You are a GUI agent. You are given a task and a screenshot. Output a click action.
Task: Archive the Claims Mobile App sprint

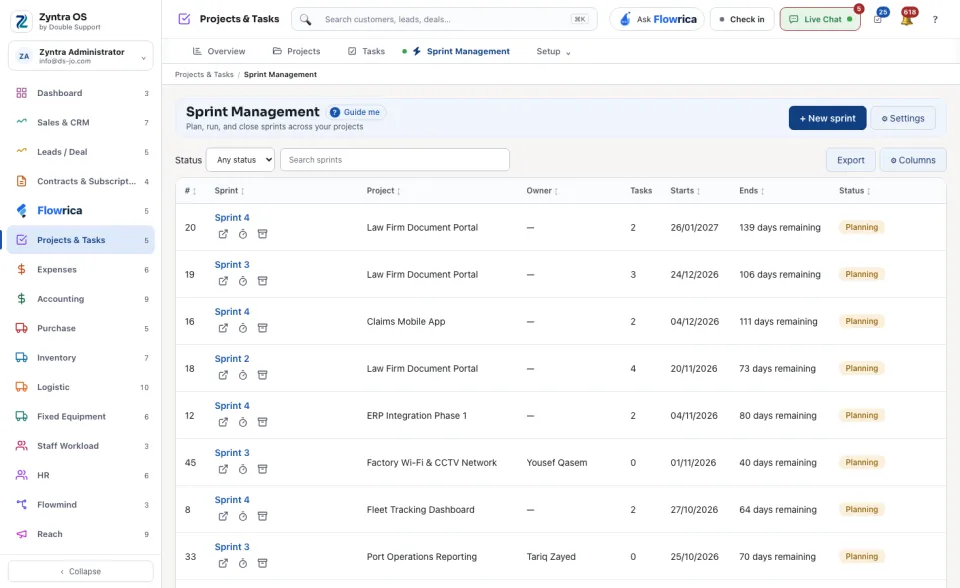tap(262, 328)
